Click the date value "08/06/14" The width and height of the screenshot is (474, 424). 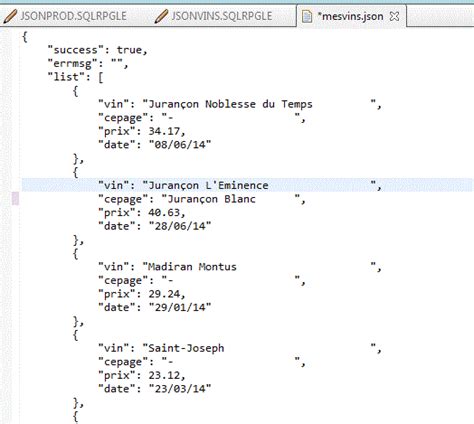[180, 145]
